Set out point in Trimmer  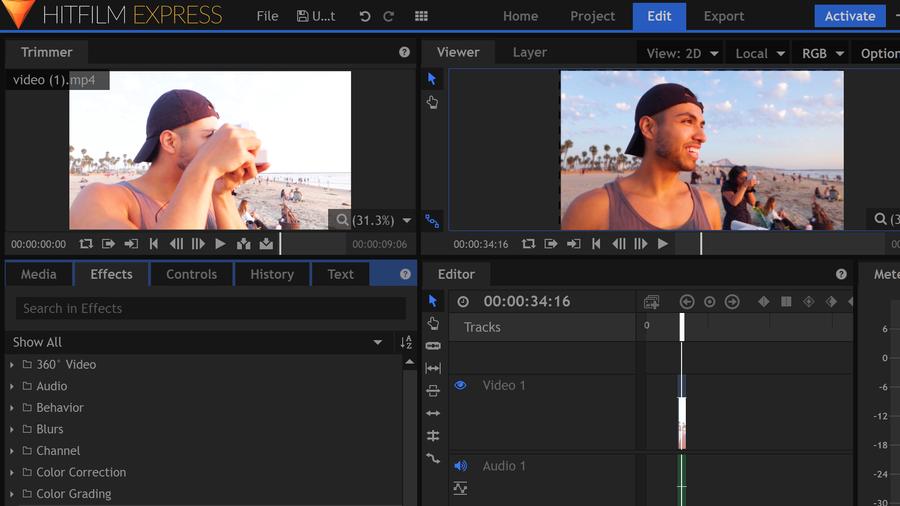point(131,244)
